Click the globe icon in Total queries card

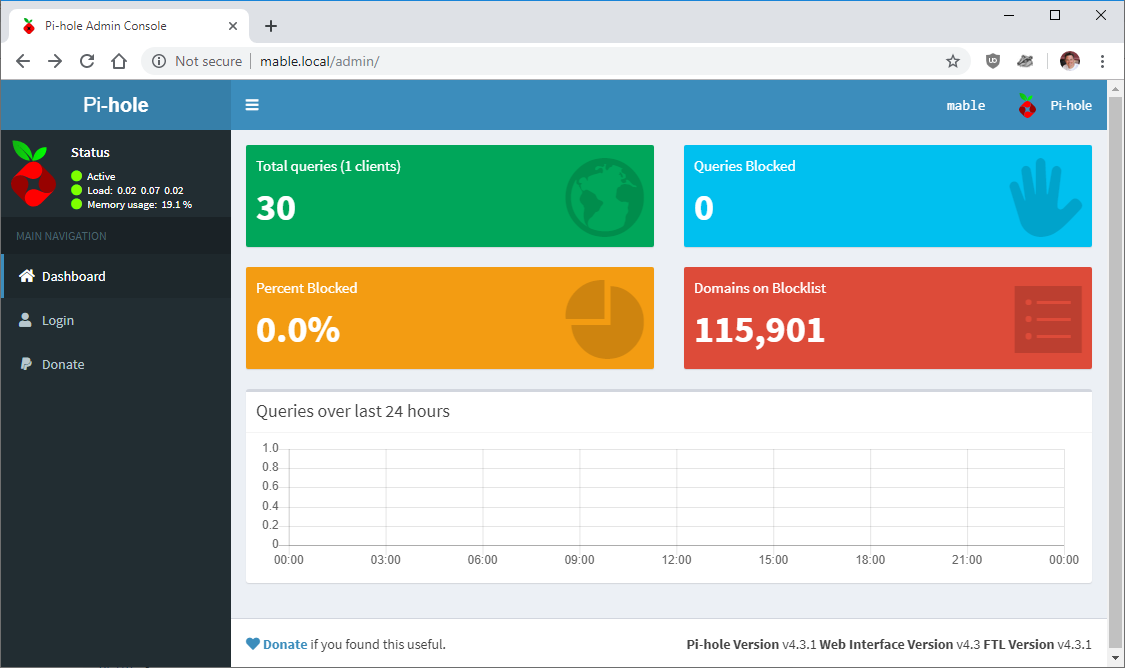tap(604, 197)
